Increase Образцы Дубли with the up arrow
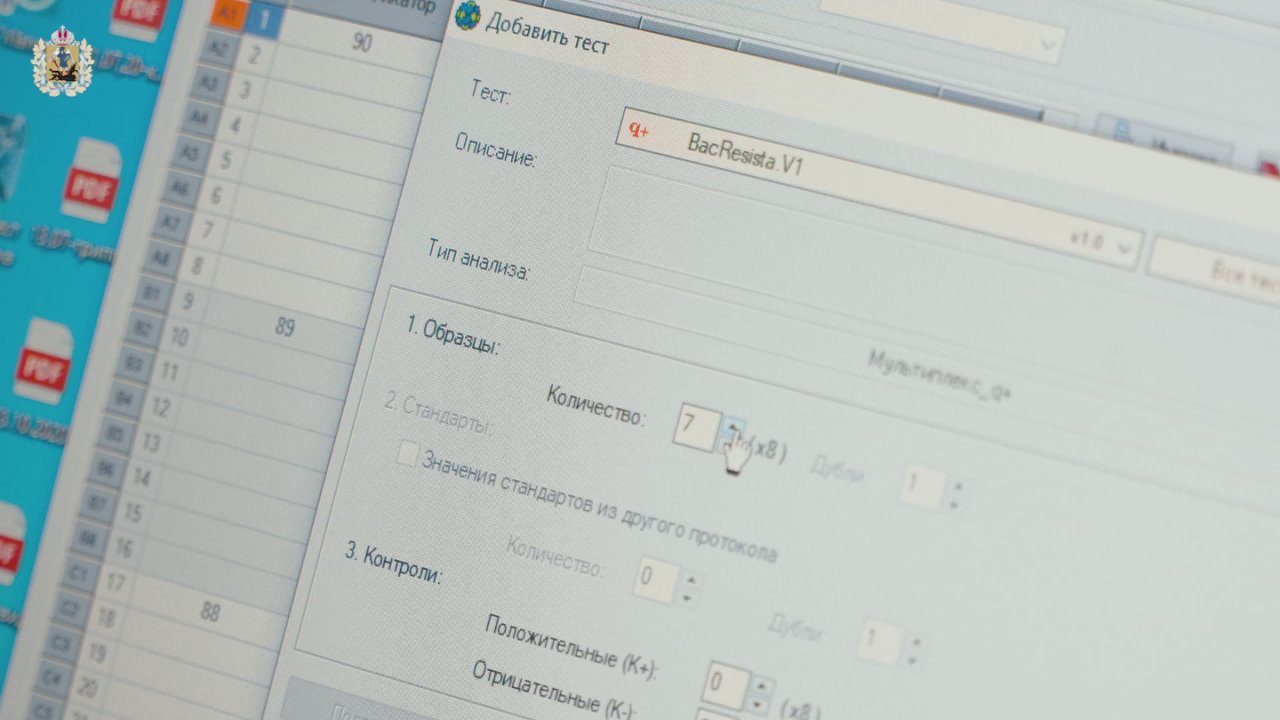This screenshot has width=1280, height=720. coord(958,486)
